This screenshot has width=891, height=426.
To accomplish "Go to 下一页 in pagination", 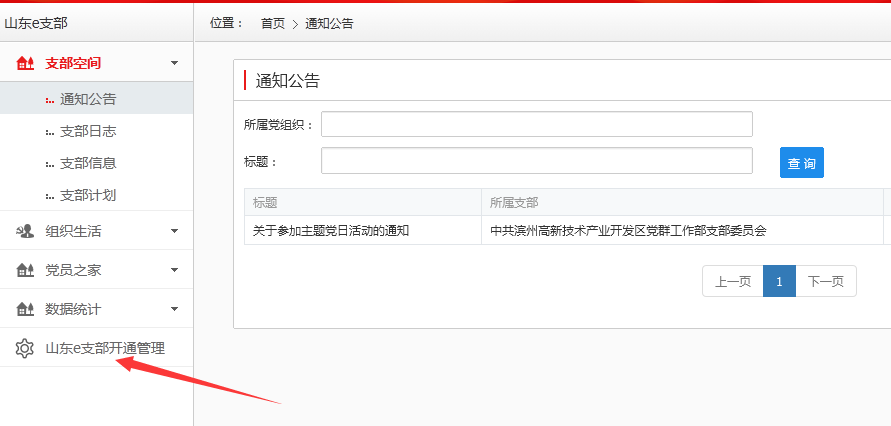I will (x=825, y=282).
